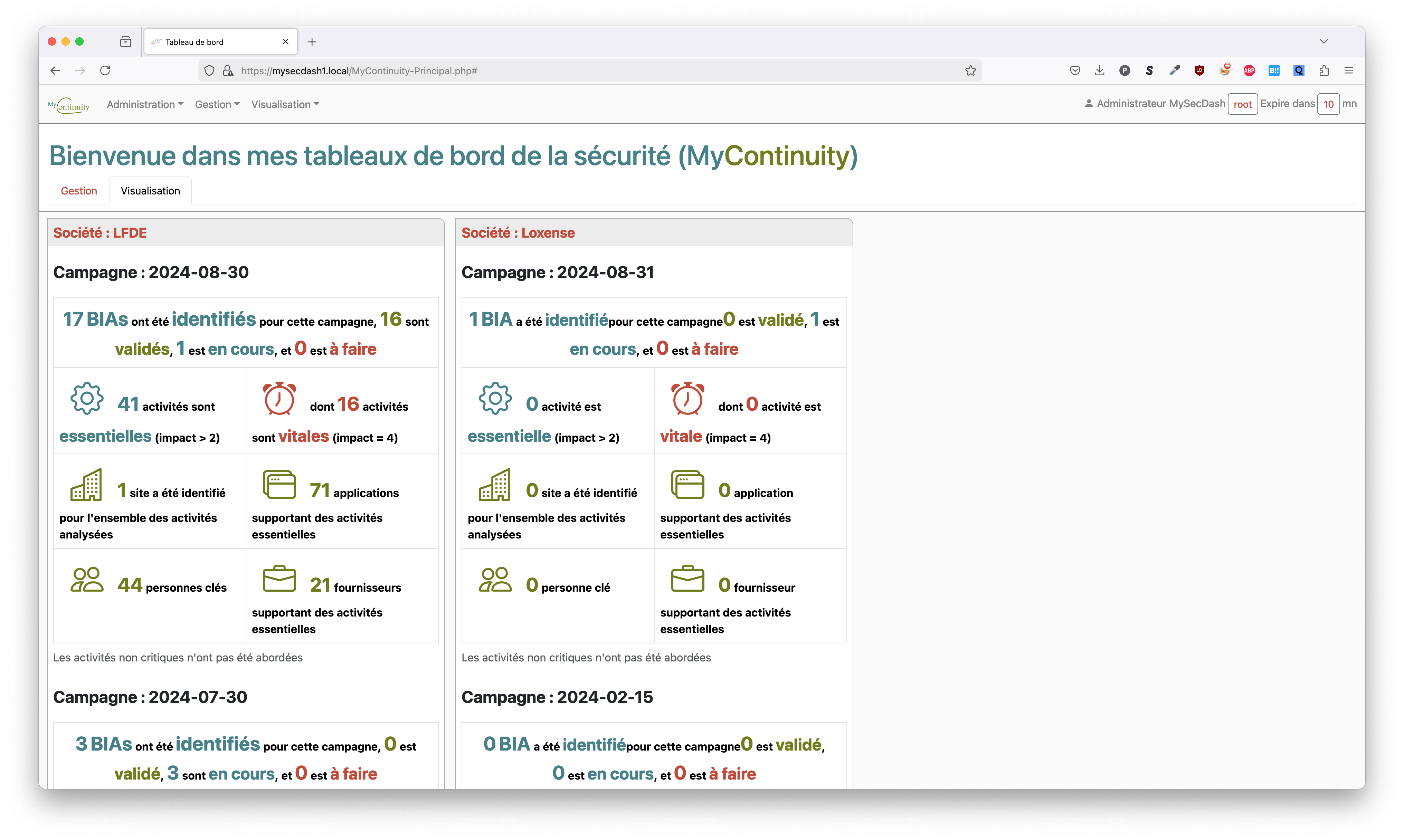Click the Loxense site building icon
Image resolution: width=1404 pixels, height=840 pixels.
pyautogui.click(x=495, y=485)
